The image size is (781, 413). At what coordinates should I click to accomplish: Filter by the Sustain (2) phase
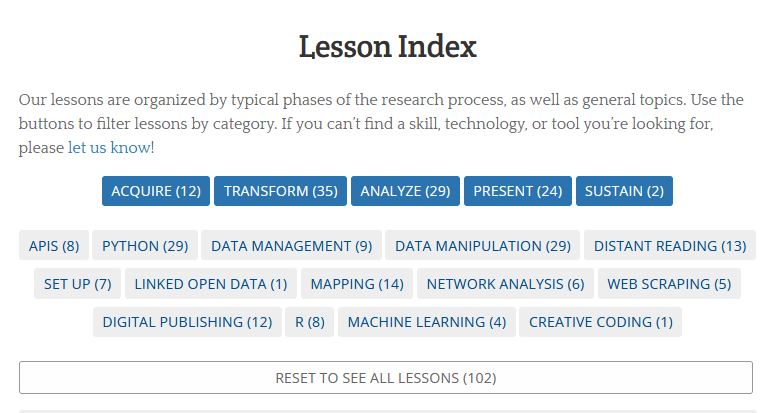624,191
